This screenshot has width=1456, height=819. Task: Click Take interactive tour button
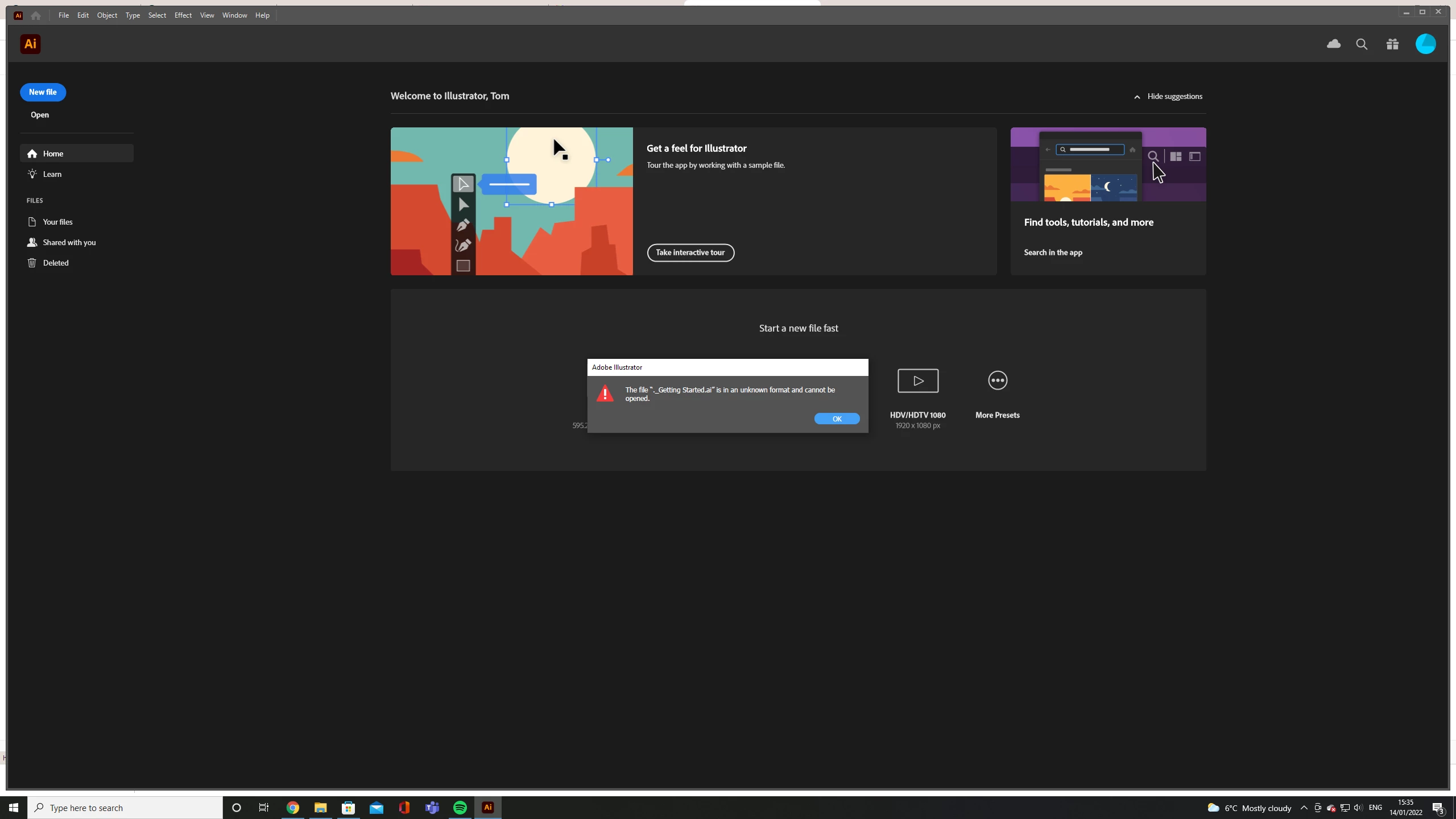(690, 253)
